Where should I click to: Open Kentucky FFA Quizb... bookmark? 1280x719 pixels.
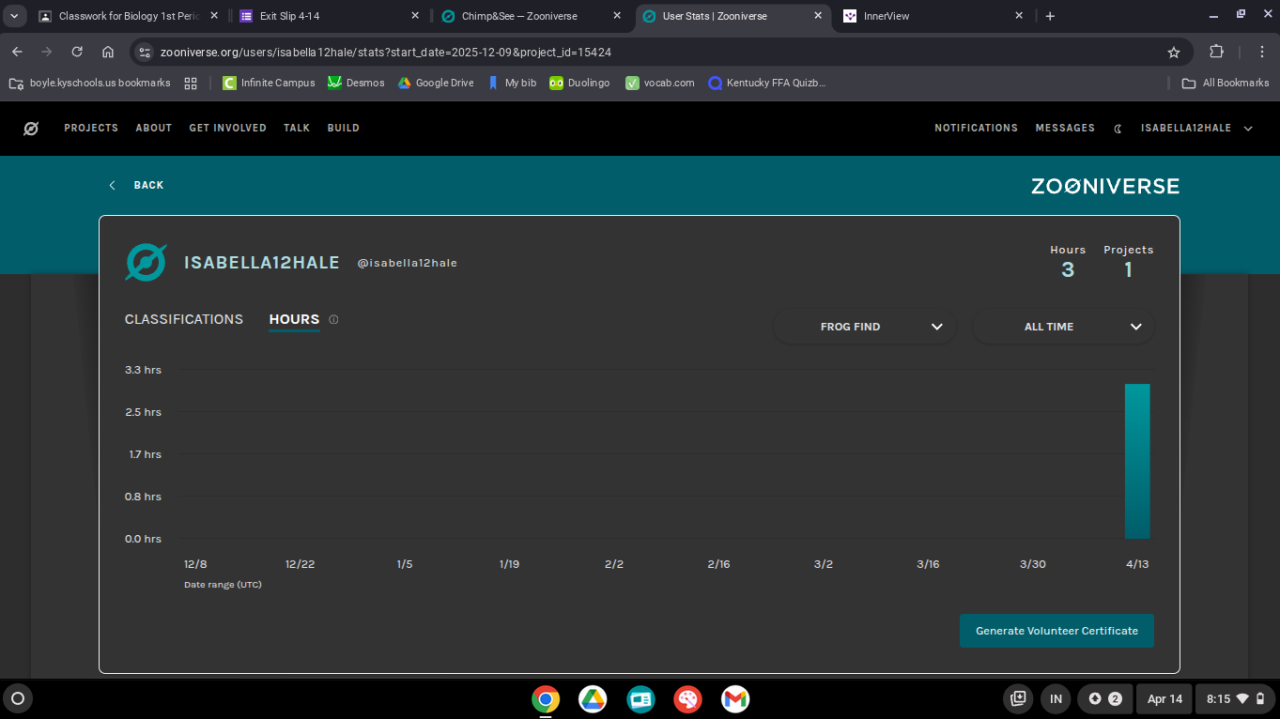click(x=767, y=83)
